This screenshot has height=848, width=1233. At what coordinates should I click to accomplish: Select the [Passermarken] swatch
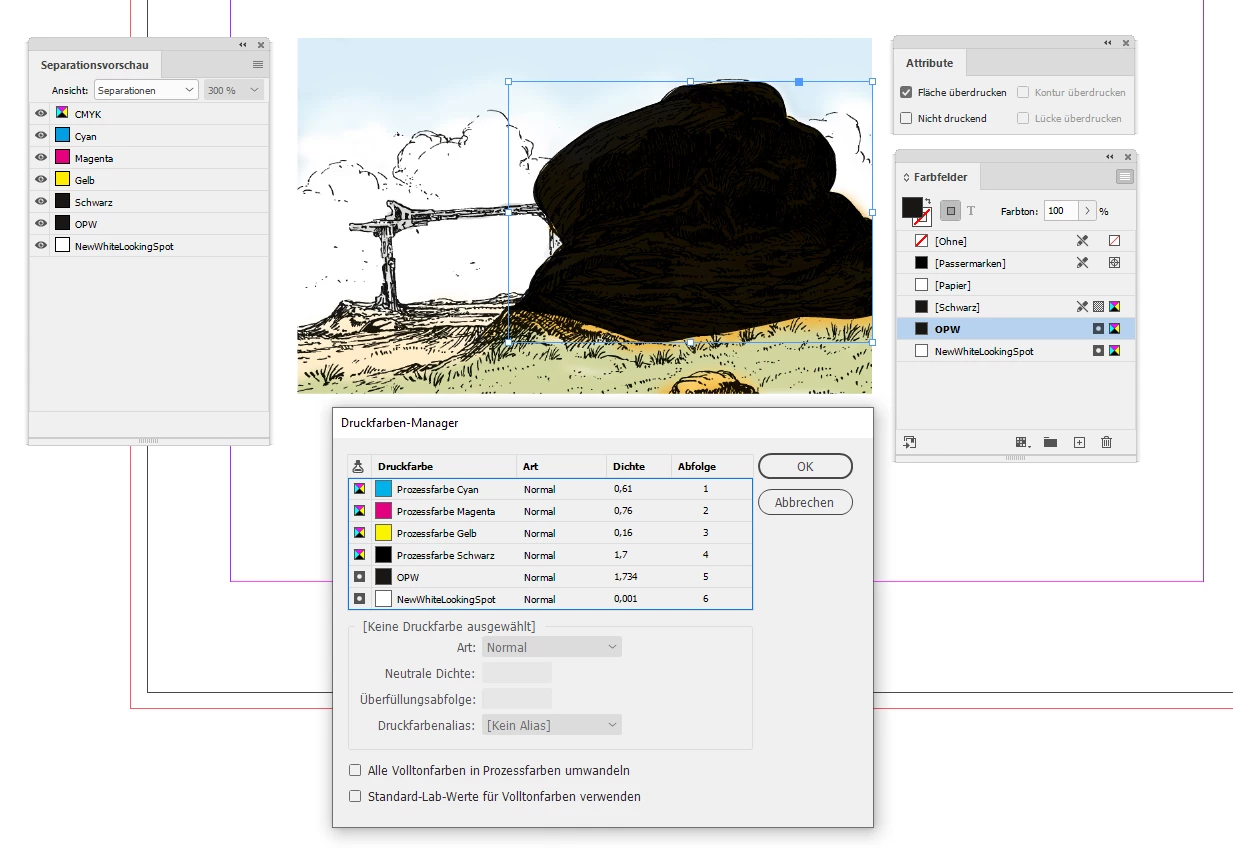tap(1017, 263)
